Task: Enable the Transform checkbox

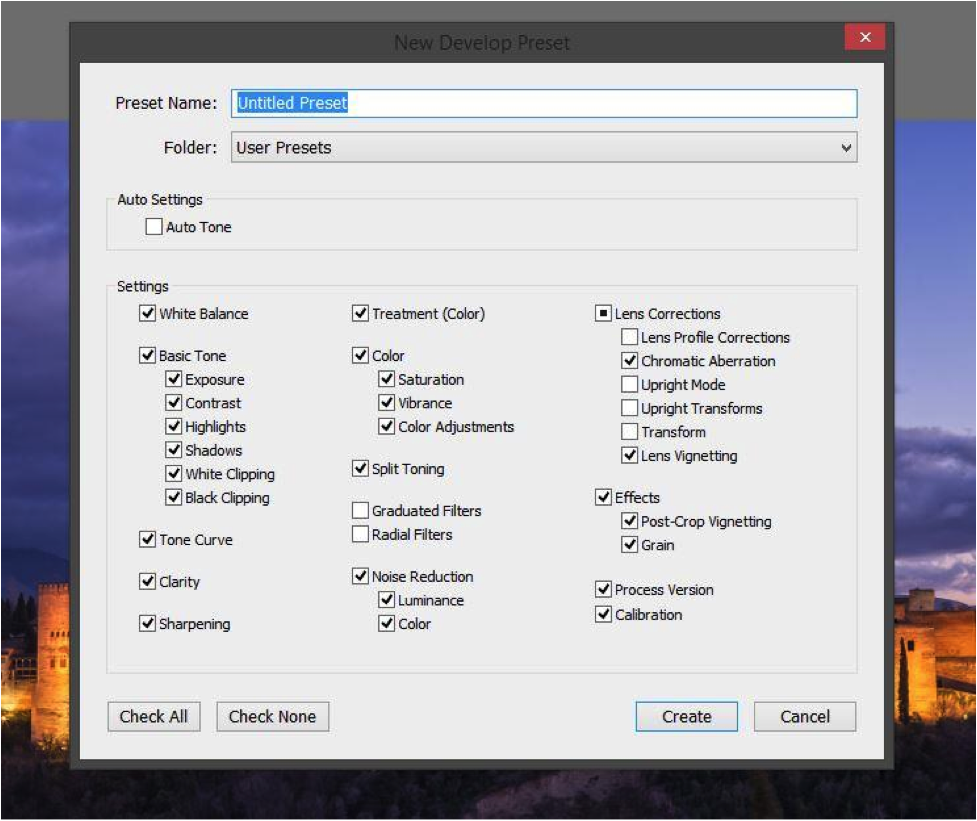Action: [630, 432]
